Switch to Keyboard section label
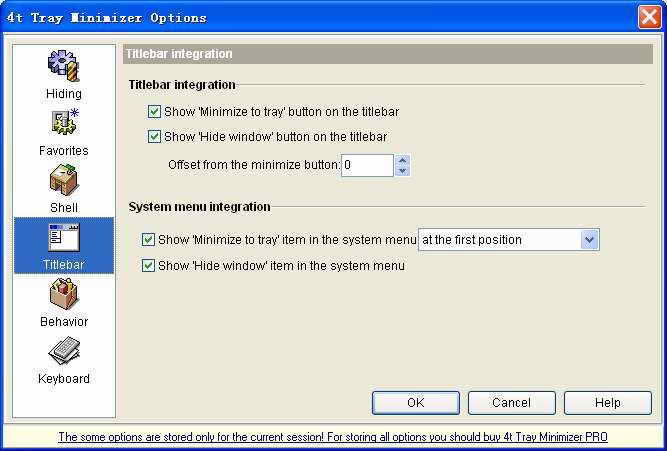The width and height of the screenshot is (667, 451). [64, 379]
